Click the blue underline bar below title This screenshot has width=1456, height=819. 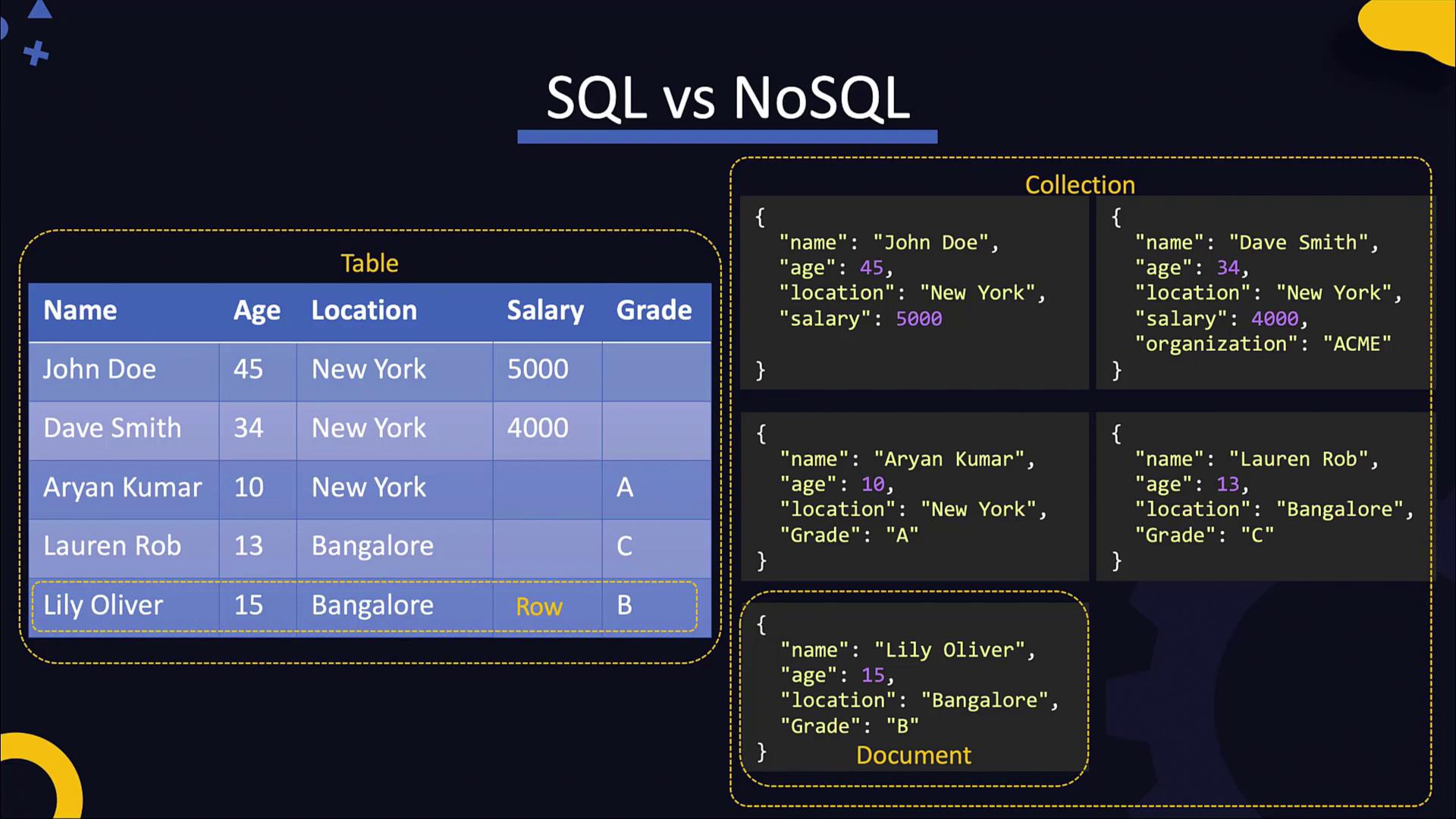[727, 137]
